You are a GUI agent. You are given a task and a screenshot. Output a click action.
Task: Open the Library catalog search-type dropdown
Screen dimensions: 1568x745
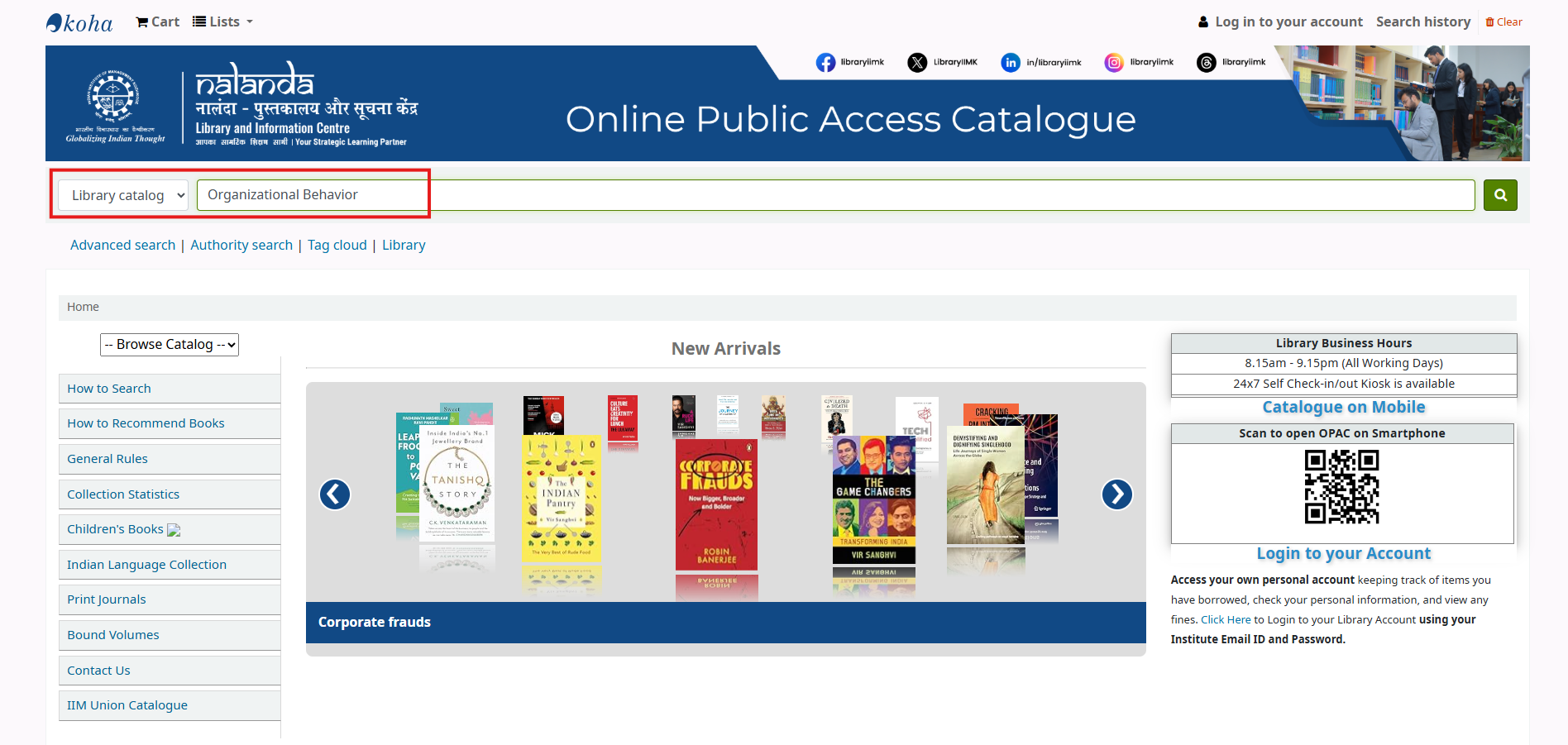pos(123,196)
